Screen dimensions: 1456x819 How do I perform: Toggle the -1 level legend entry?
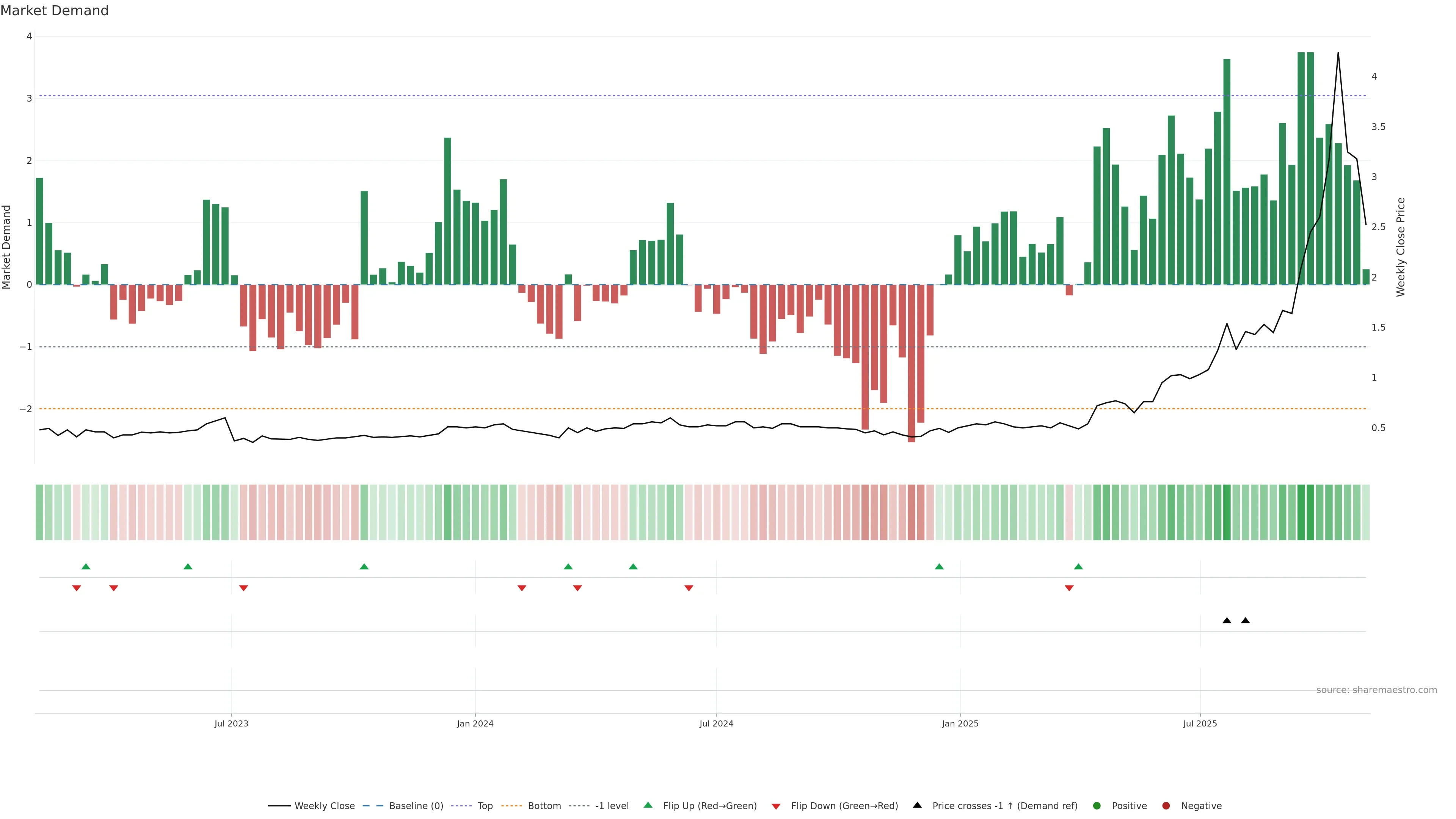[612, 805]
